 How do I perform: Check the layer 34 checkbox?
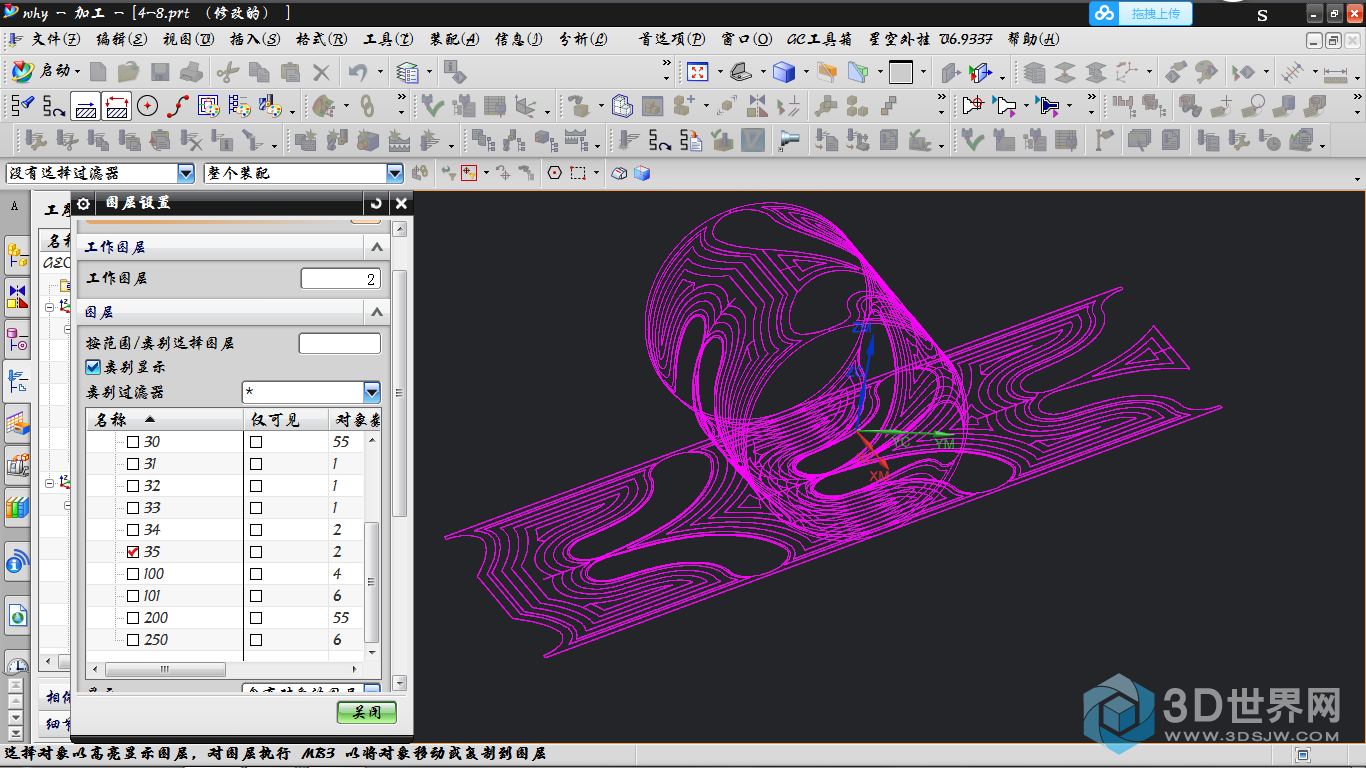[x=133, y=530]
